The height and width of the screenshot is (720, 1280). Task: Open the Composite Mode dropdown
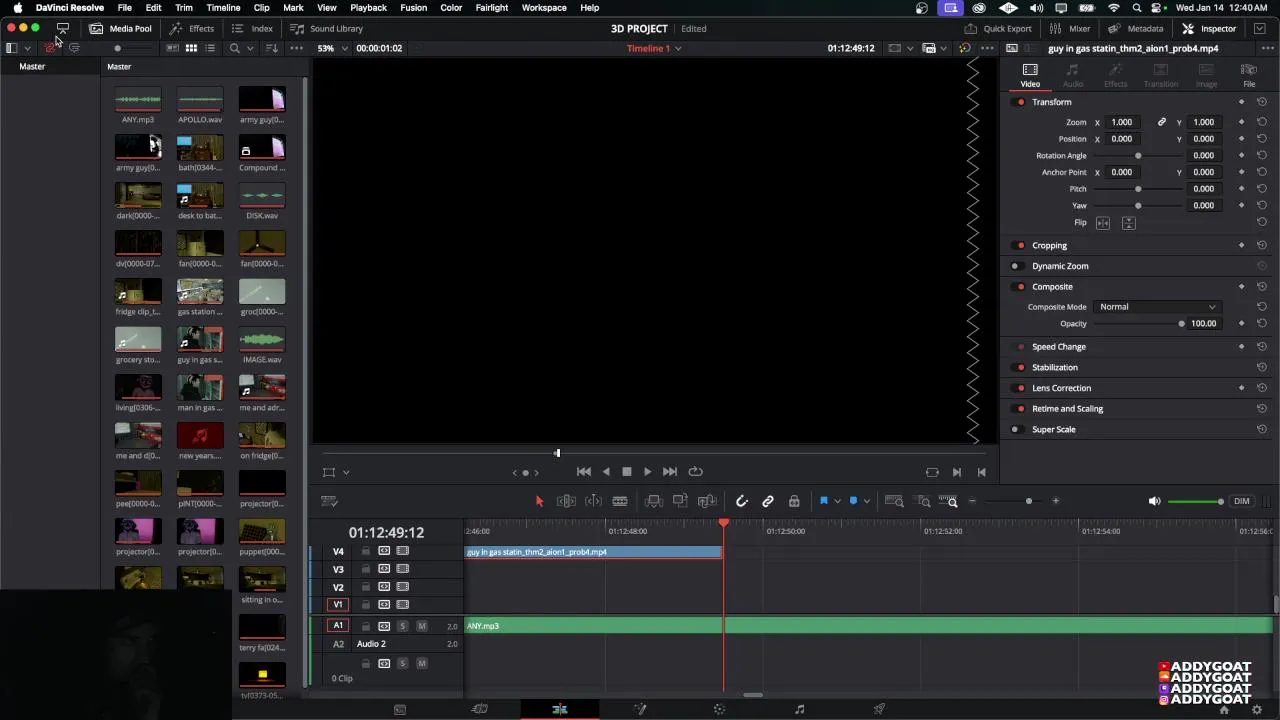[x=1156, y=307]
